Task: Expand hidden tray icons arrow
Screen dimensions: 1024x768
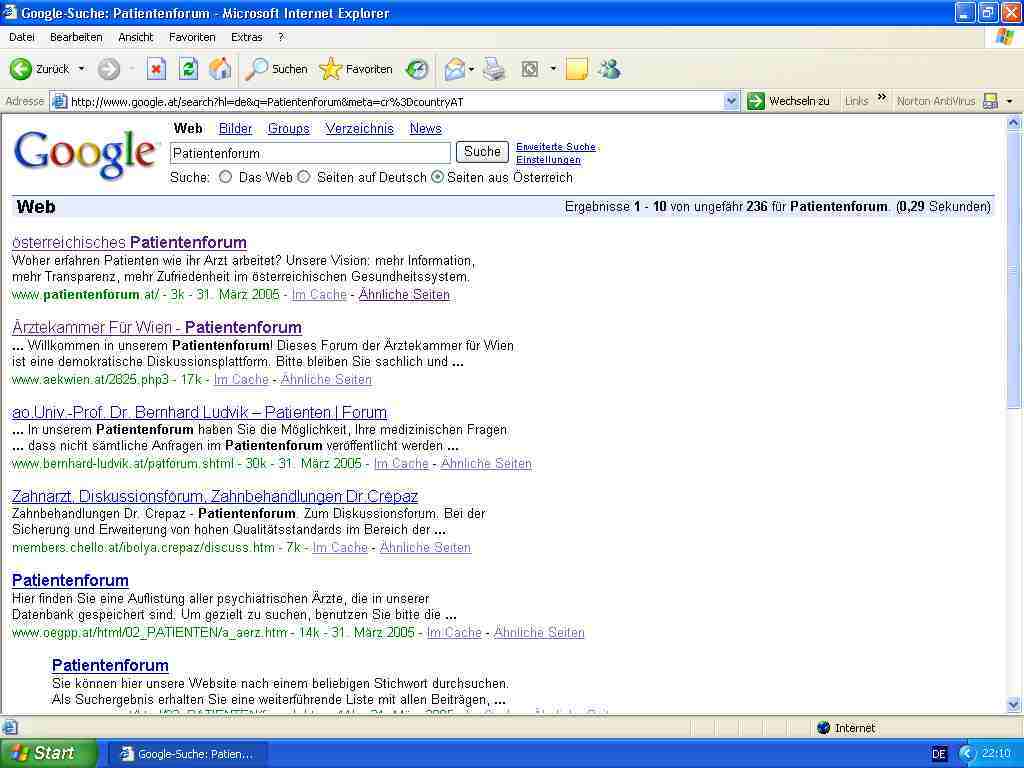Action: click(x=966, y=754)
